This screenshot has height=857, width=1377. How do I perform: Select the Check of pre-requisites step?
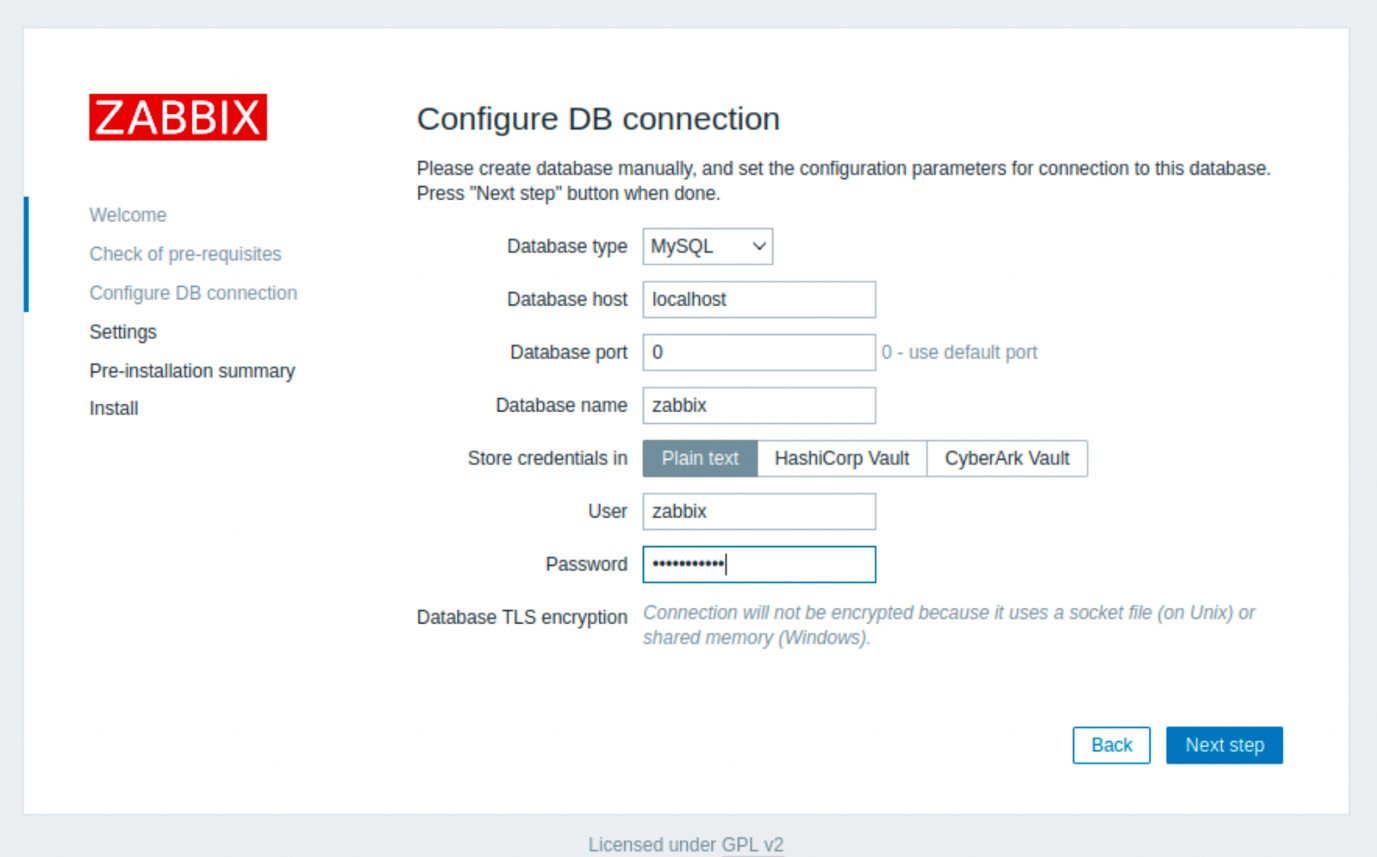tap(185, 254)
